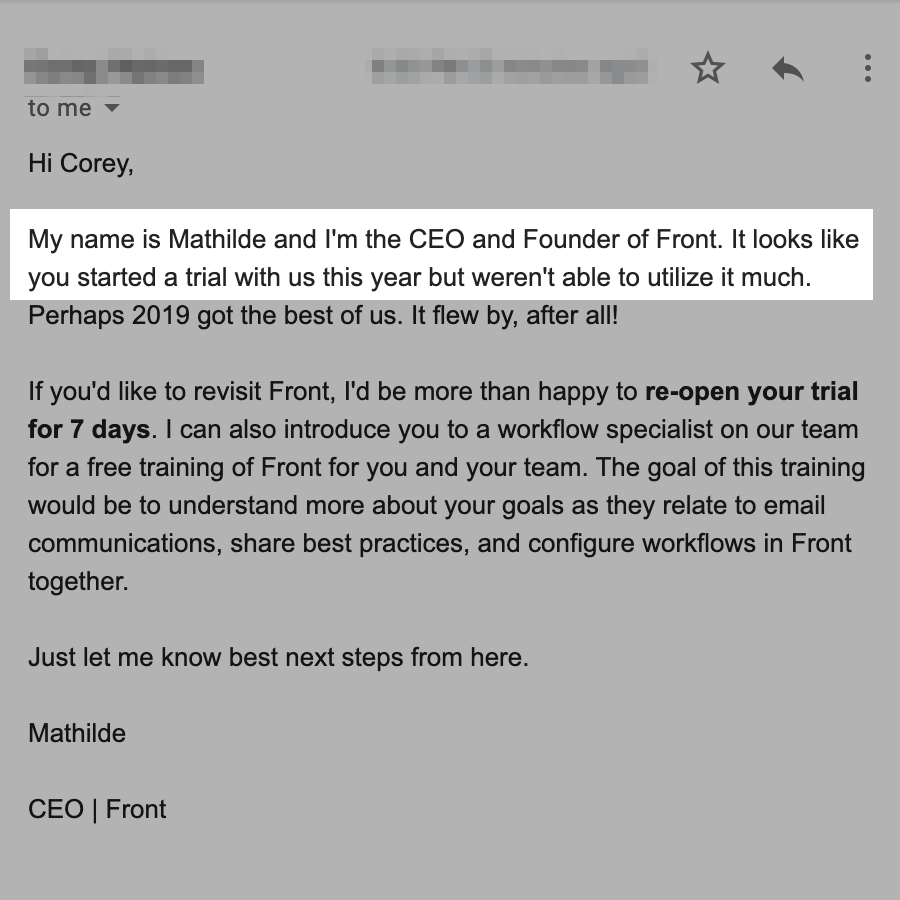Open the three-dot more options menu
This screenshot has height=900, width=900.
(867, 69)
